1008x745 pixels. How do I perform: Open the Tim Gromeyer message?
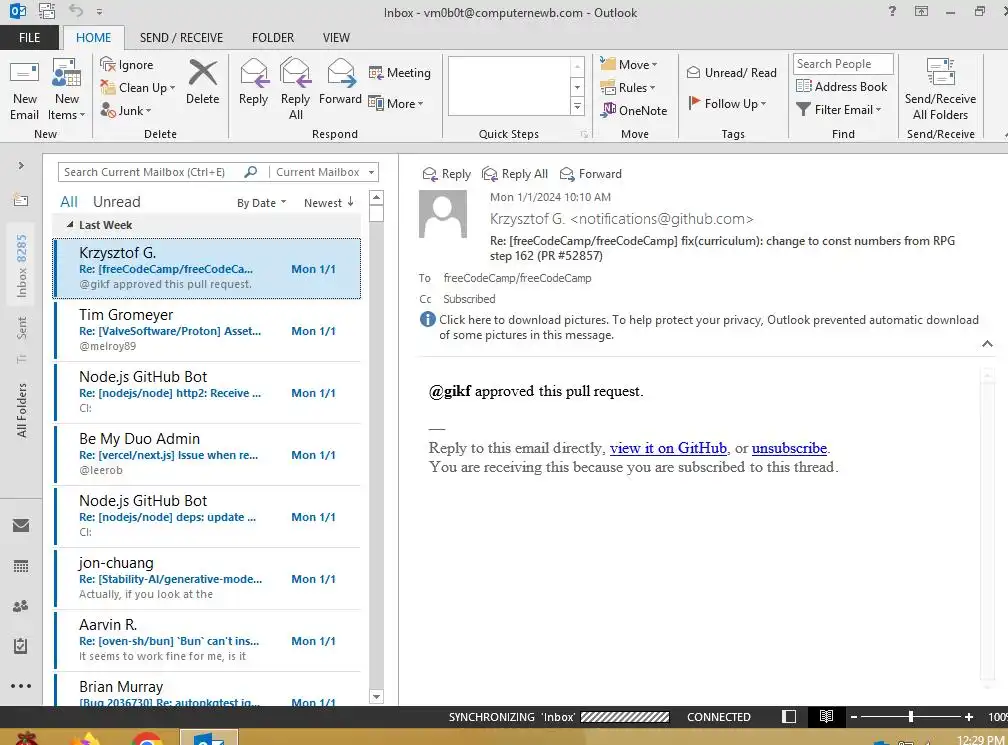click(207, 330)
